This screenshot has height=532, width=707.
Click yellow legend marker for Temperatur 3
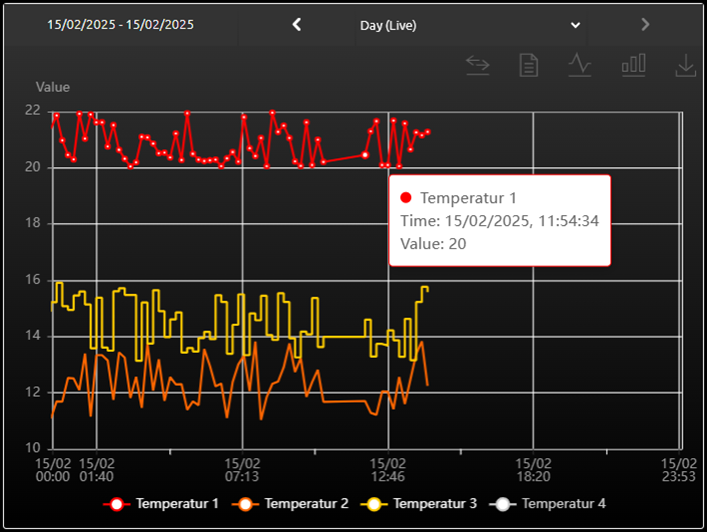375,504
